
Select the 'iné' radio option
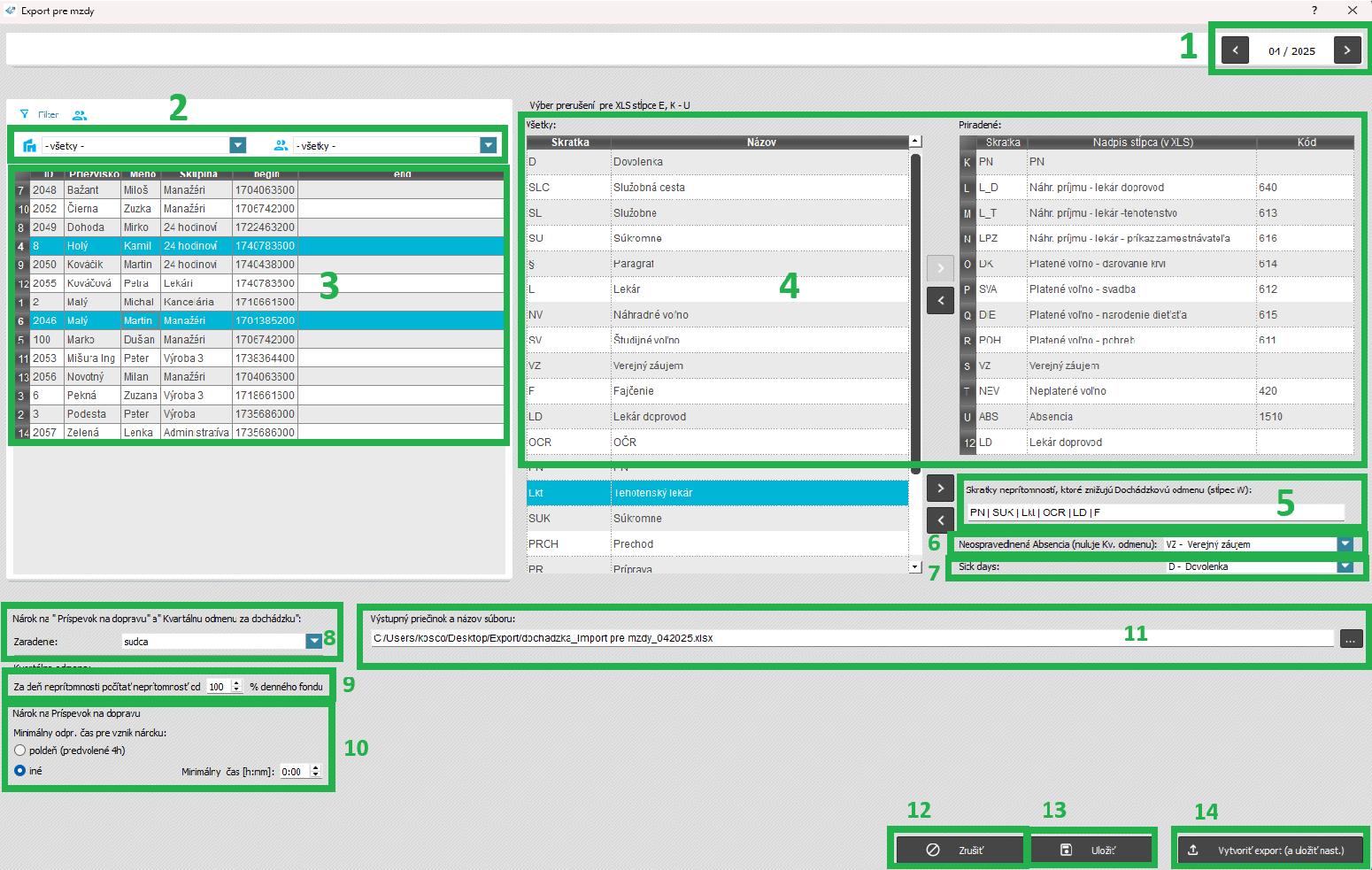(x=20, y=771)
